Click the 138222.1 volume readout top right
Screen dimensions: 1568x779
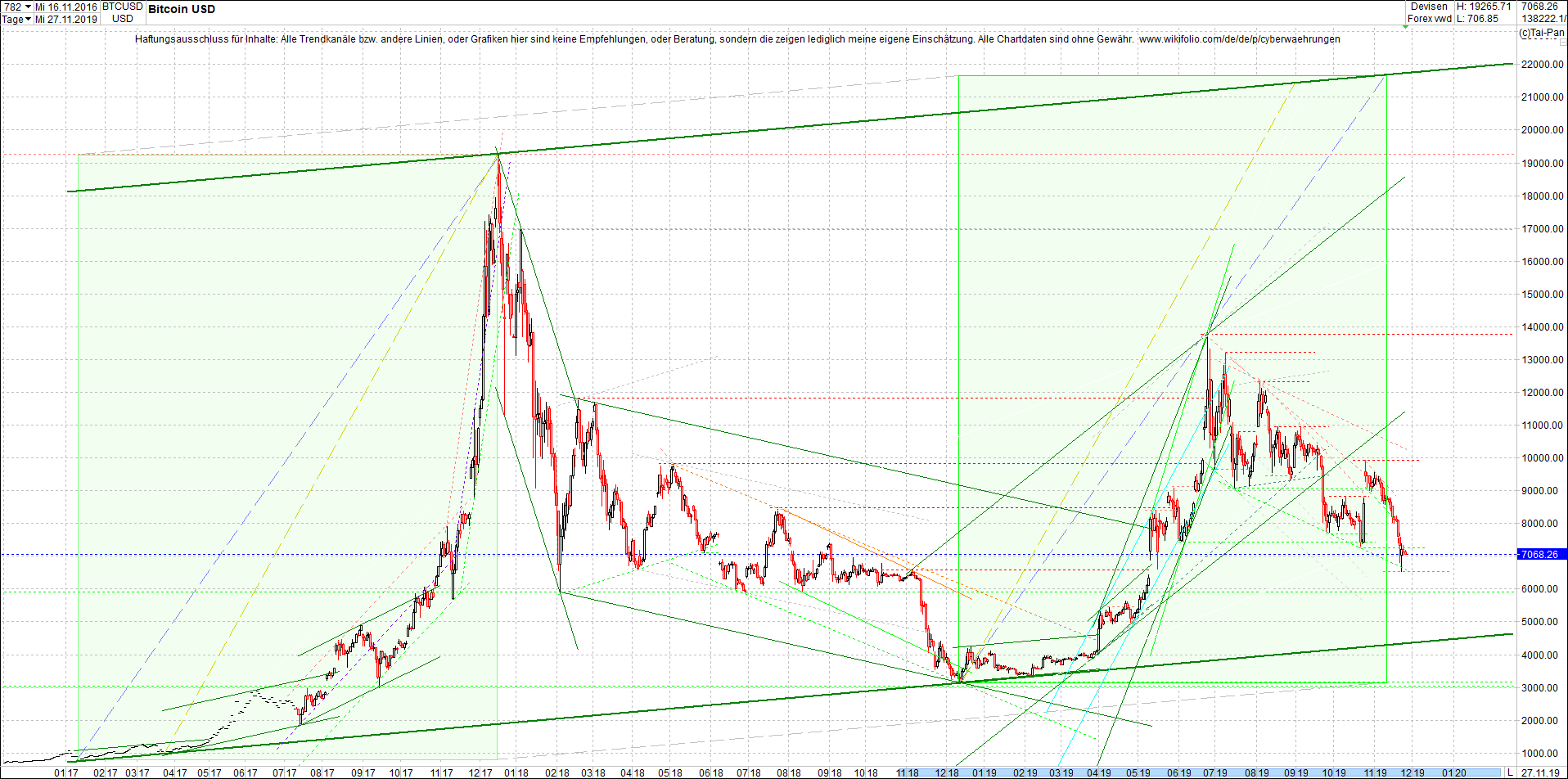(1542, 19)
